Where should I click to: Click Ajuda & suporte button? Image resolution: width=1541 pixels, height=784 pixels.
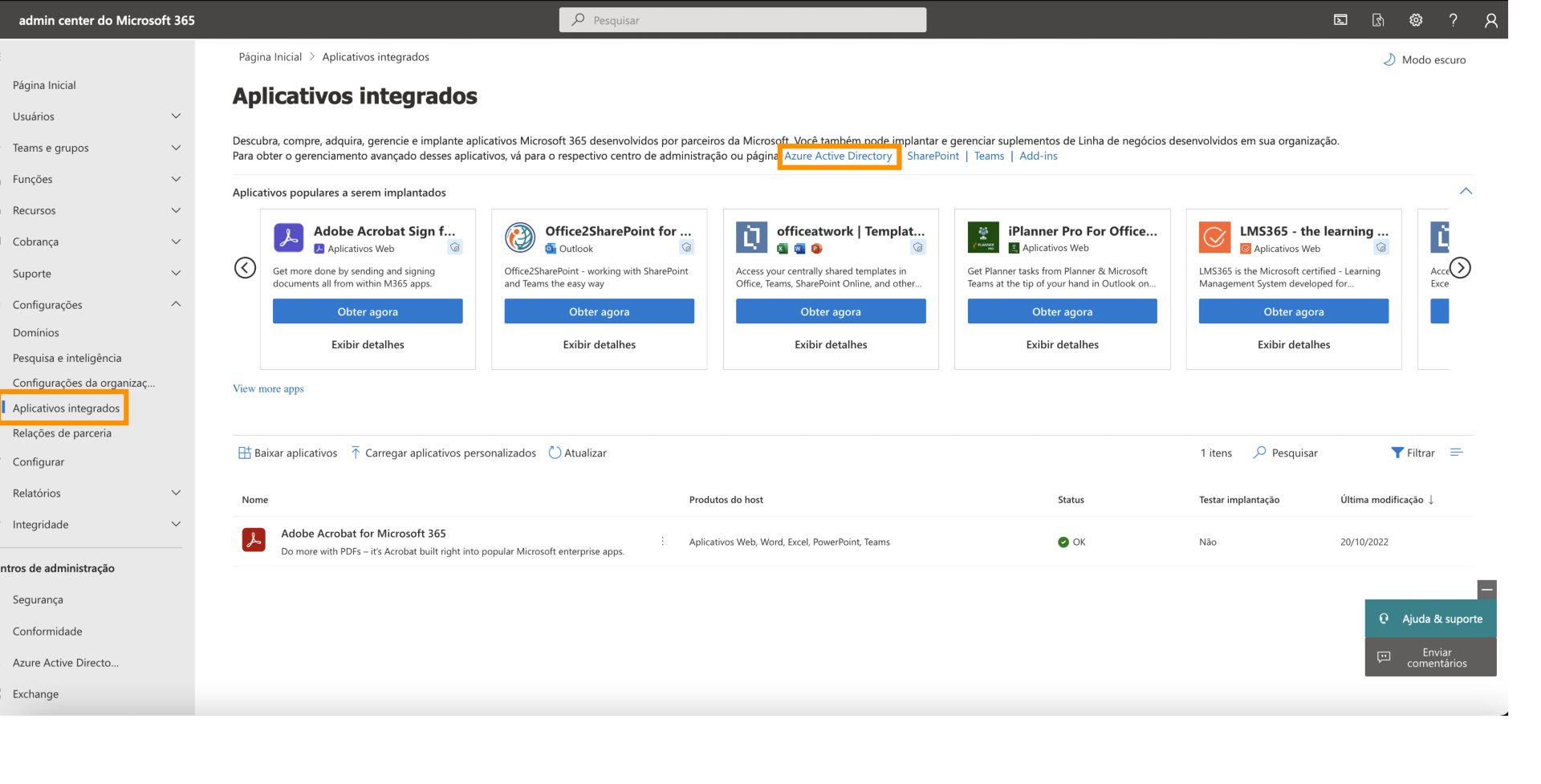[1430, 619]
